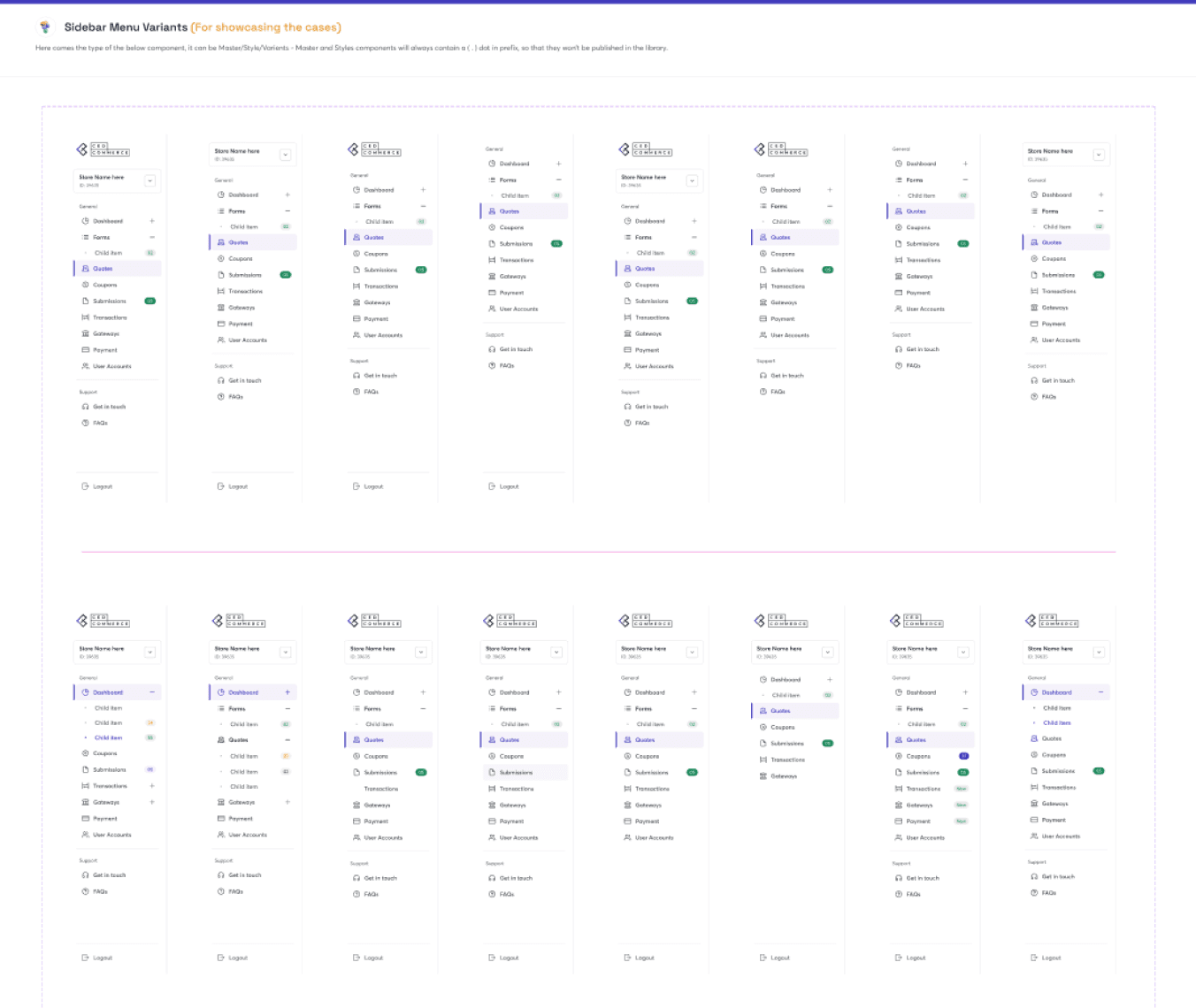The height and width of the screenshot is (1008, 1196).
Task: Click Coupons icon in row with blue badge
Action: 899,756
